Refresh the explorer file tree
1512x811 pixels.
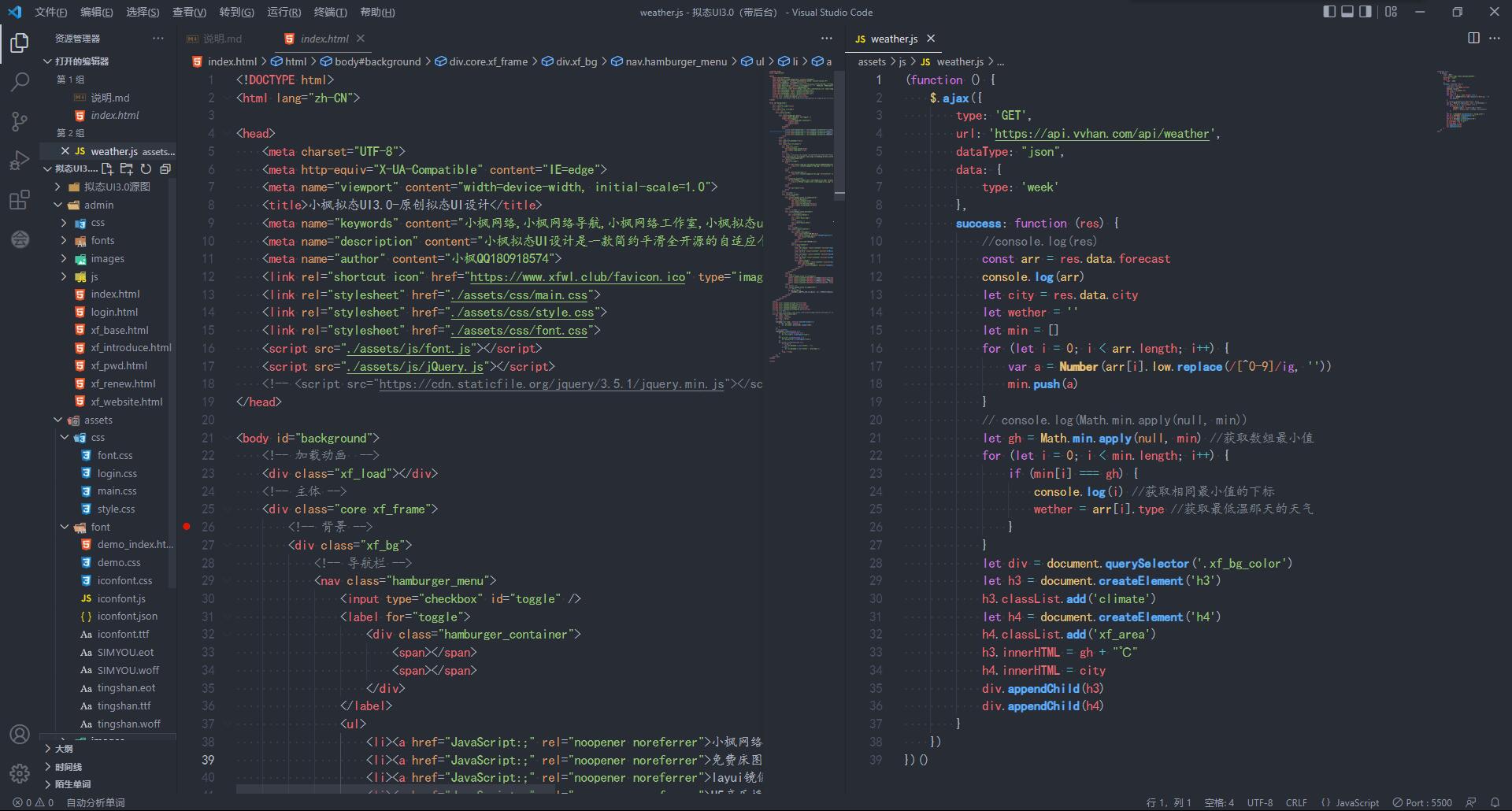pyautogui.click(x=146, y=169)
